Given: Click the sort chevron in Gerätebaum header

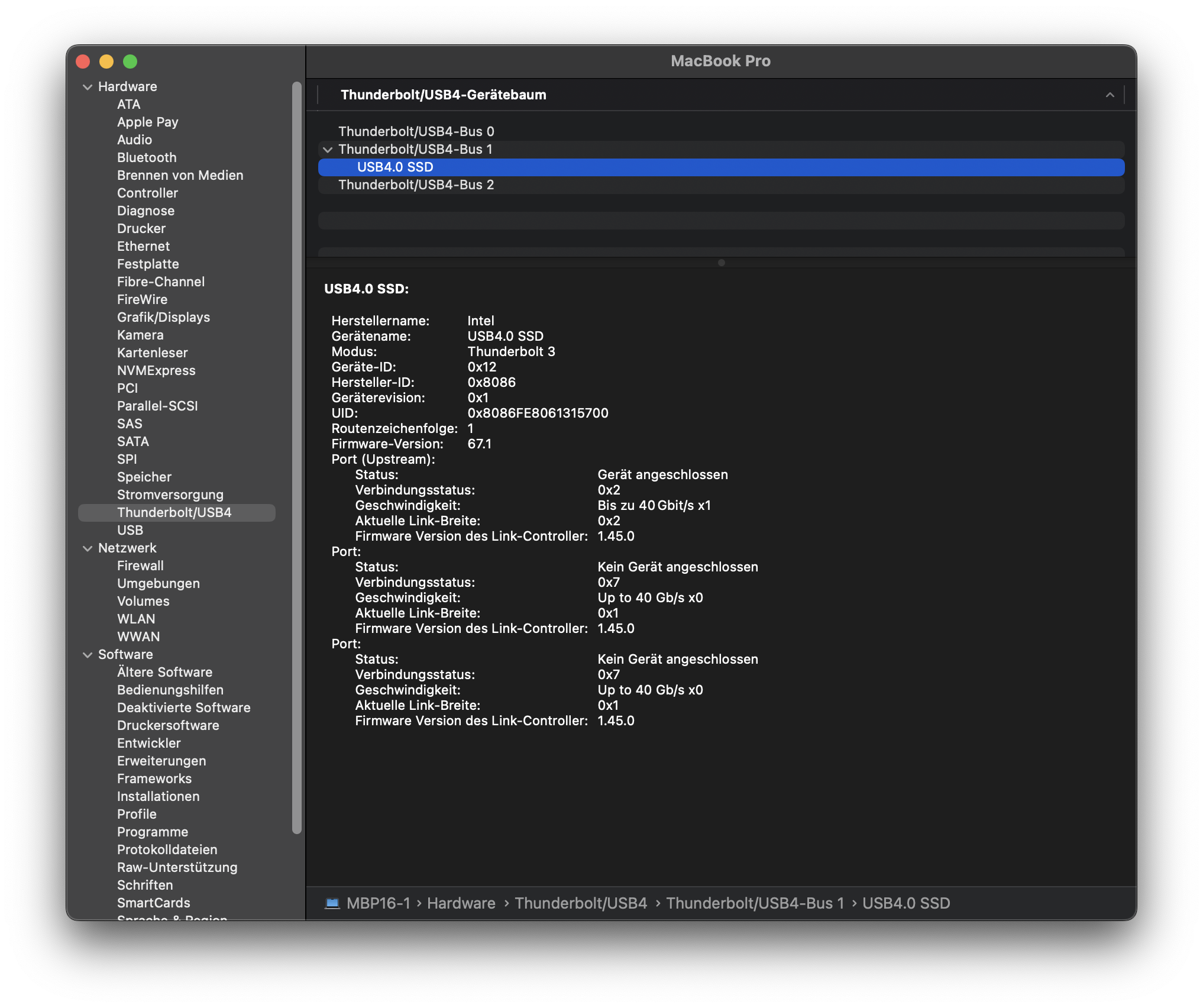Looking at the screenshot, I should click(1110, 95).
